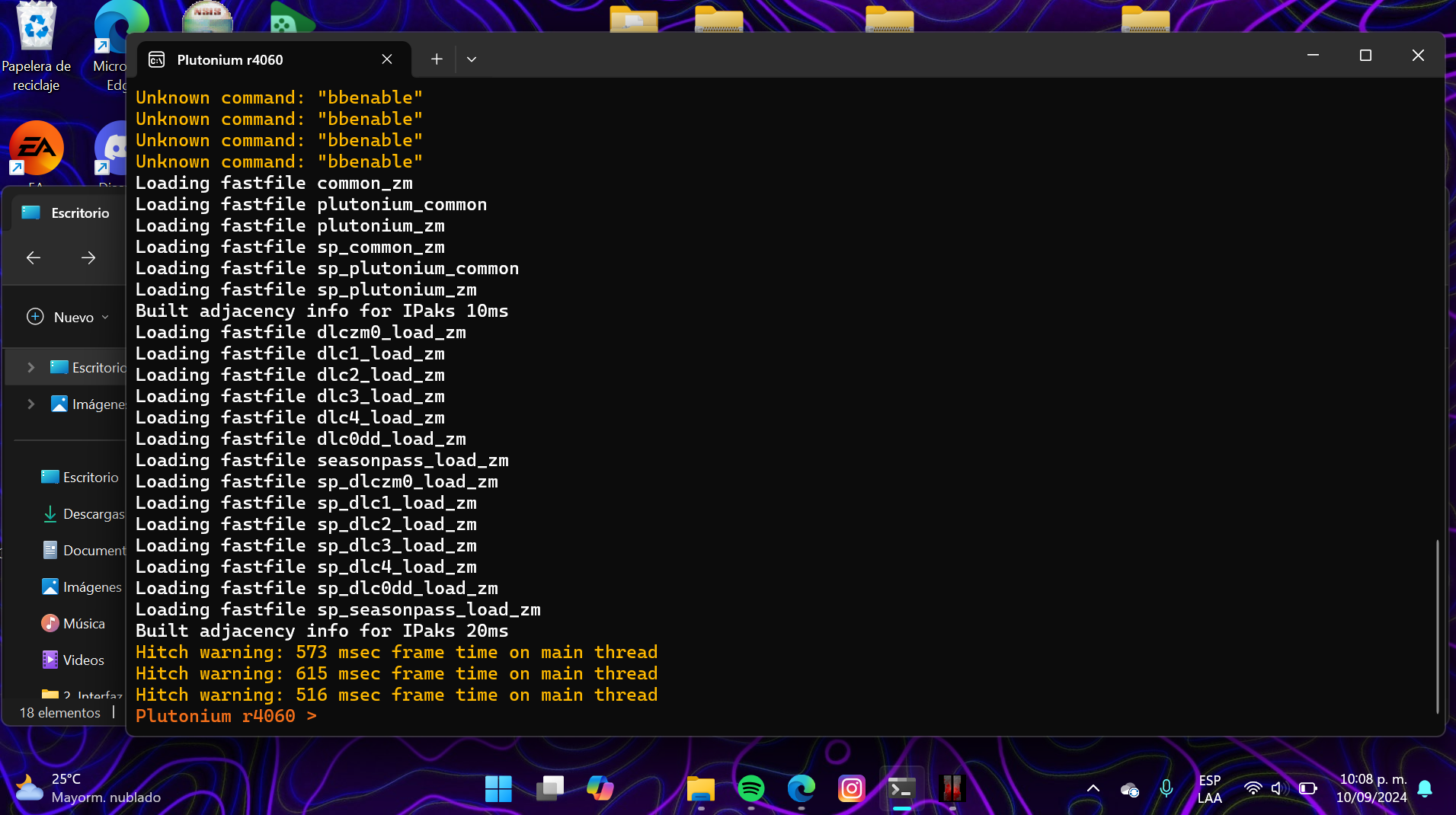Close the terminal window
Image resolution: width=1456 pixels, height=815 pixels.
pos(1418,55)
